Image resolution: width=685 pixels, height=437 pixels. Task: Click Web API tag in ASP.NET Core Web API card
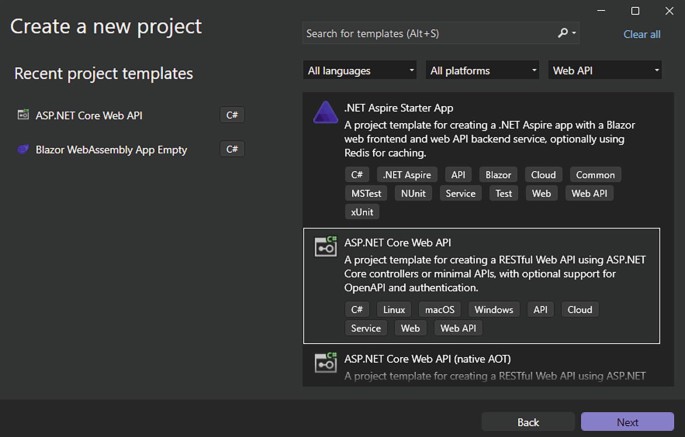pos(458,328)
